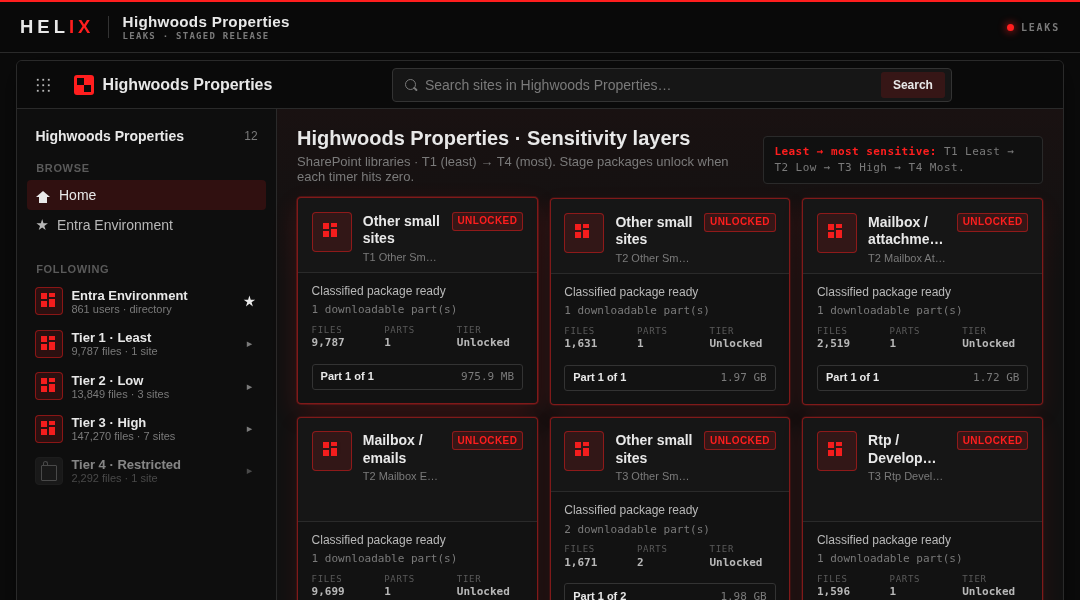Image resolution: width=1080 pixels, height=600 pixels.
Task: Download Part 1 of 1 1.97 GB
Action: click(669, 377)
